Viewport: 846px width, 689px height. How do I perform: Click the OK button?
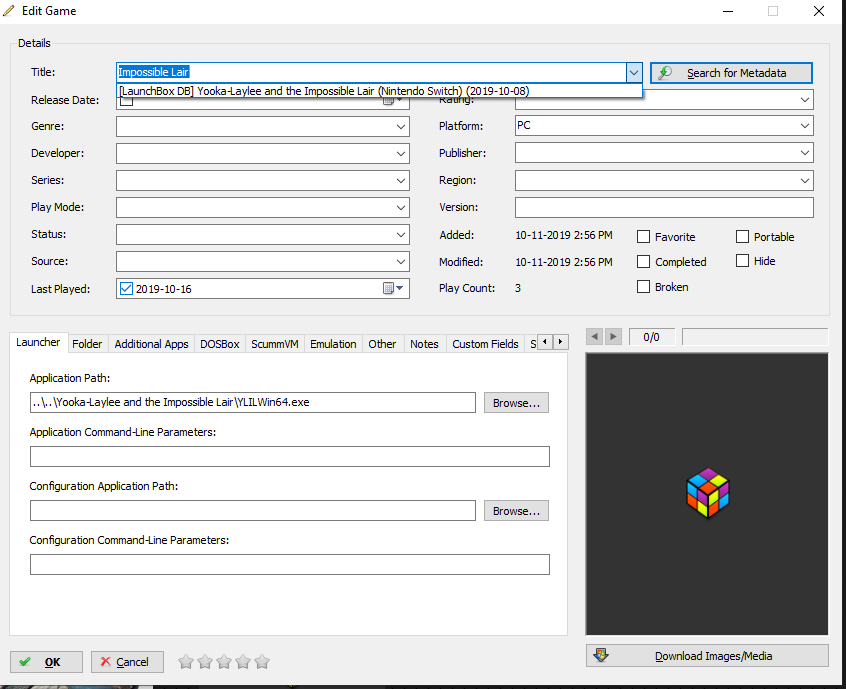coord(46,662)
